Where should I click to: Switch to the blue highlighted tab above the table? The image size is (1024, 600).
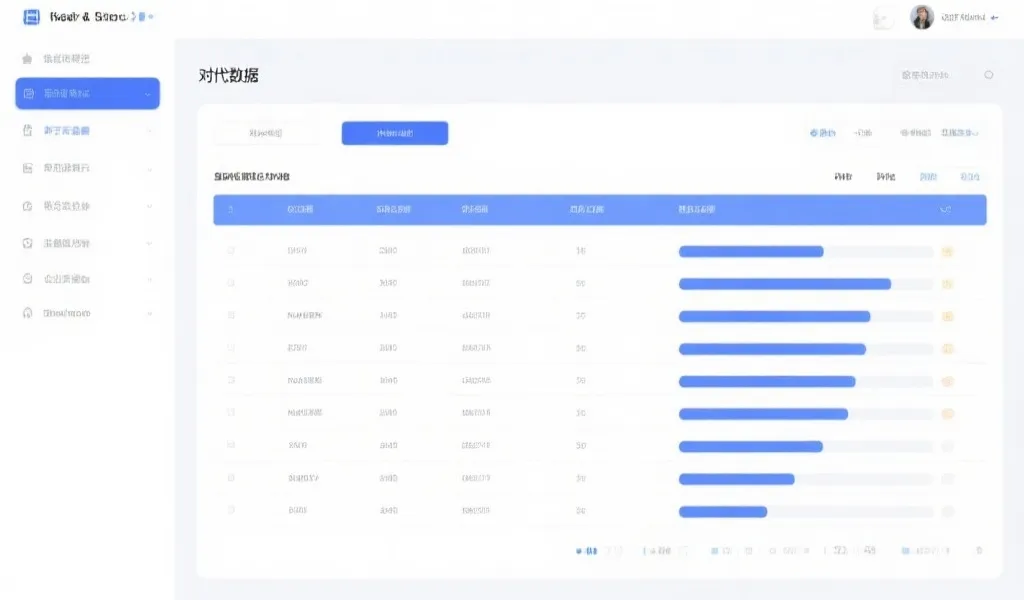394,132
